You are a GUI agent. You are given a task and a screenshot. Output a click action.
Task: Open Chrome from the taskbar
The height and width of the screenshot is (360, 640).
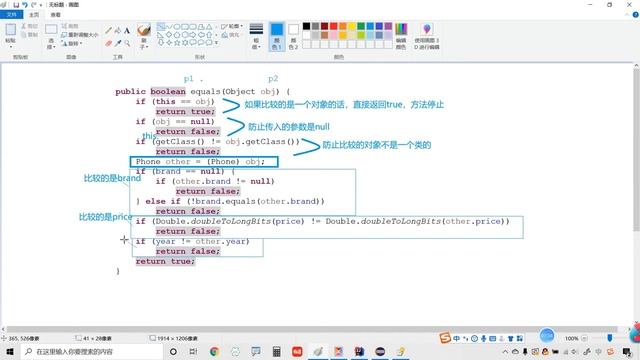point(214,351)
